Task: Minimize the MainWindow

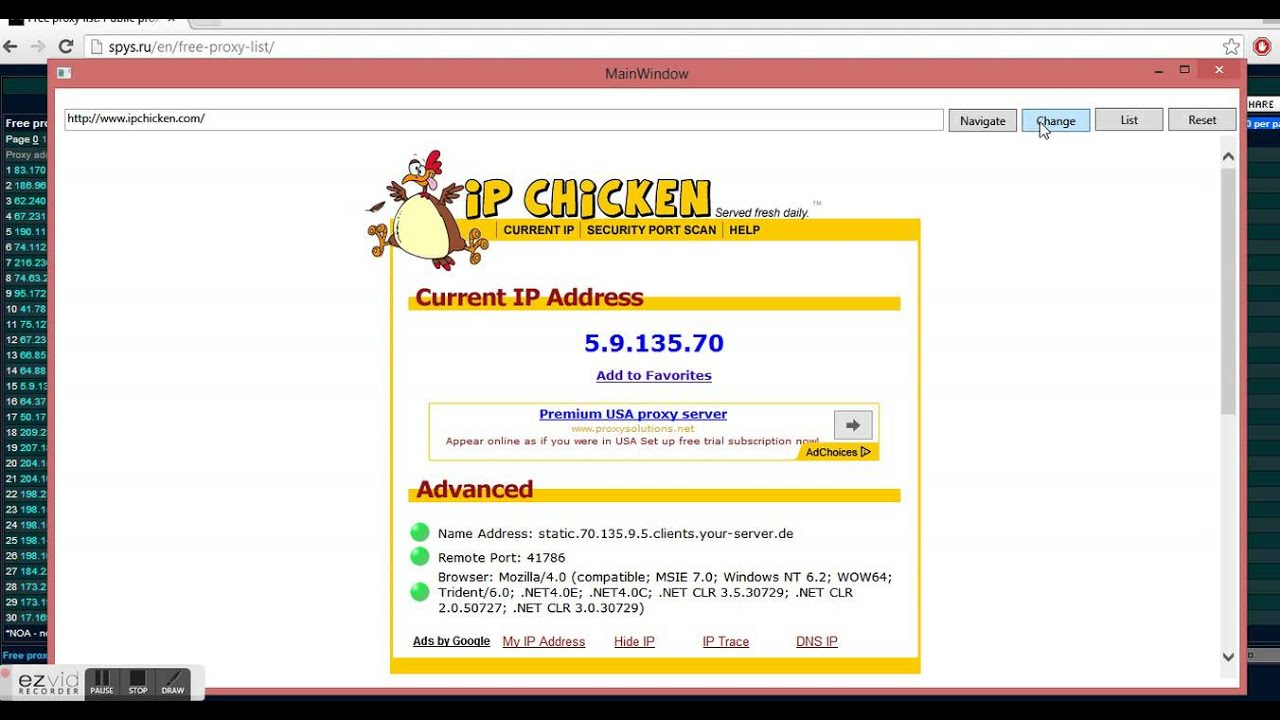Action: tap(1159, 71)
